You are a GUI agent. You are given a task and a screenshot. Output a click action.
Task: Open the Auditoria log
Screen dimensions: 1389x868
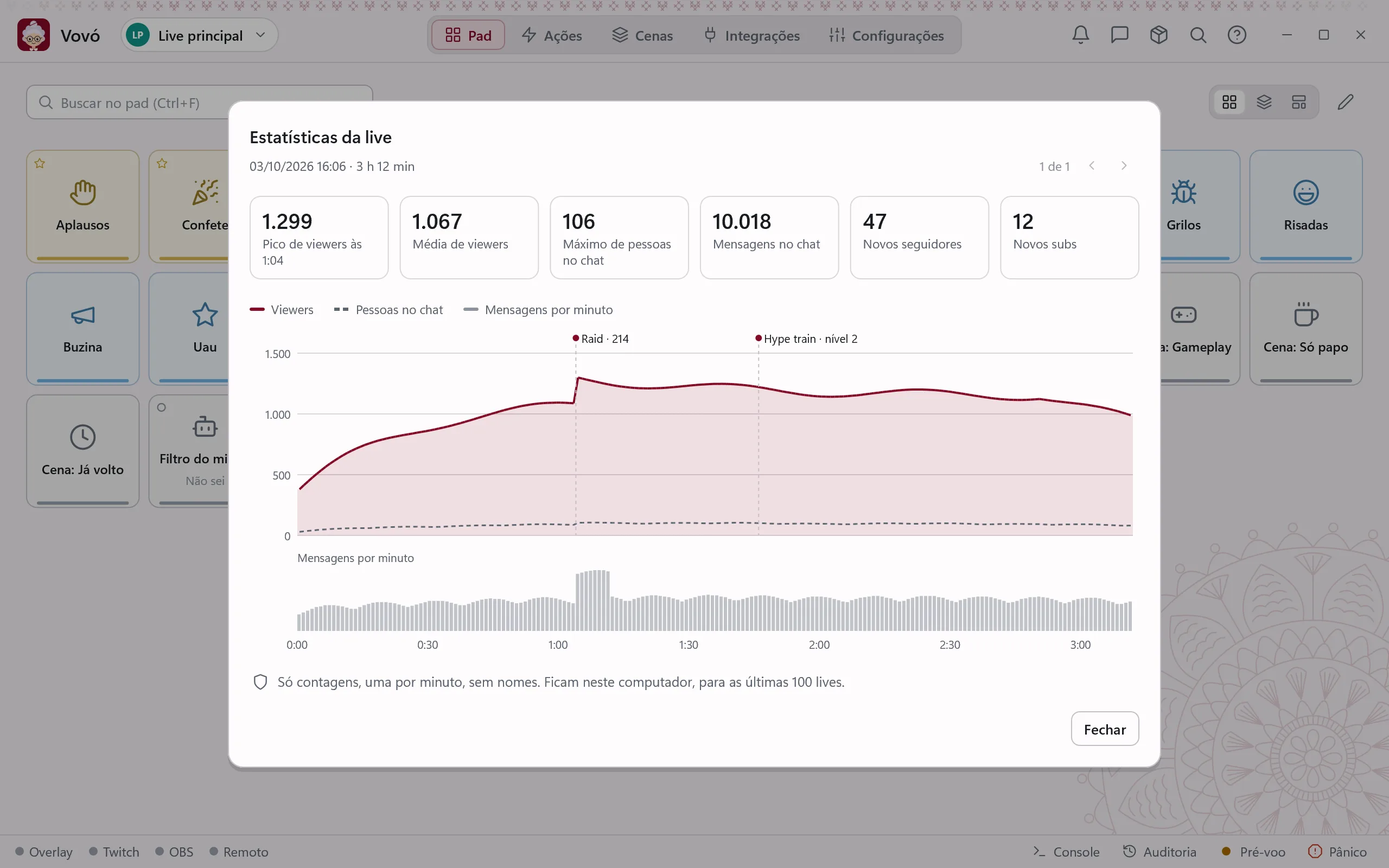[x=1159, y=852]
